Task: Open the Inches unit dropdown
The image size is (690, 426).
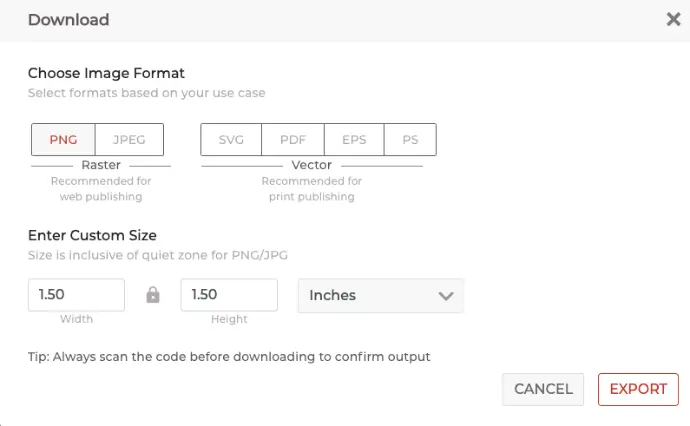Action: coord(381,295)
